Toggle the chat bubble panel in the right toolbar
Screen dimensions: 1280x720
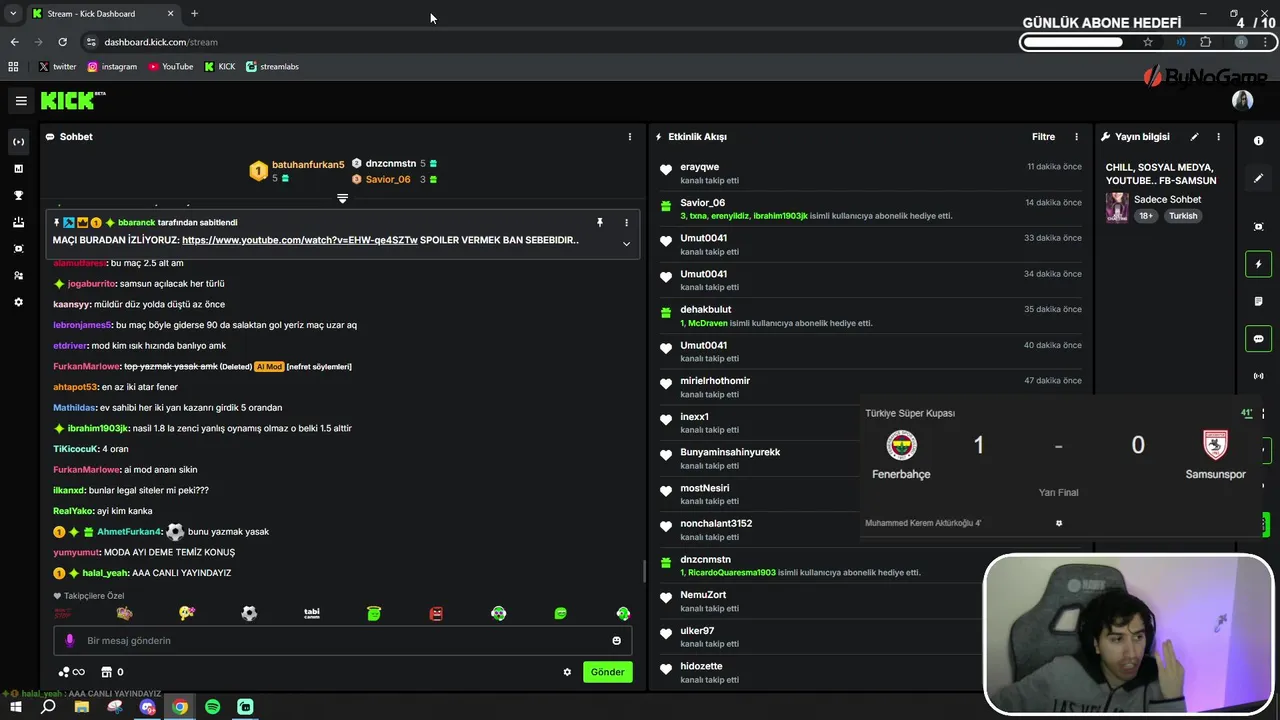click(x=1259, y=338)
